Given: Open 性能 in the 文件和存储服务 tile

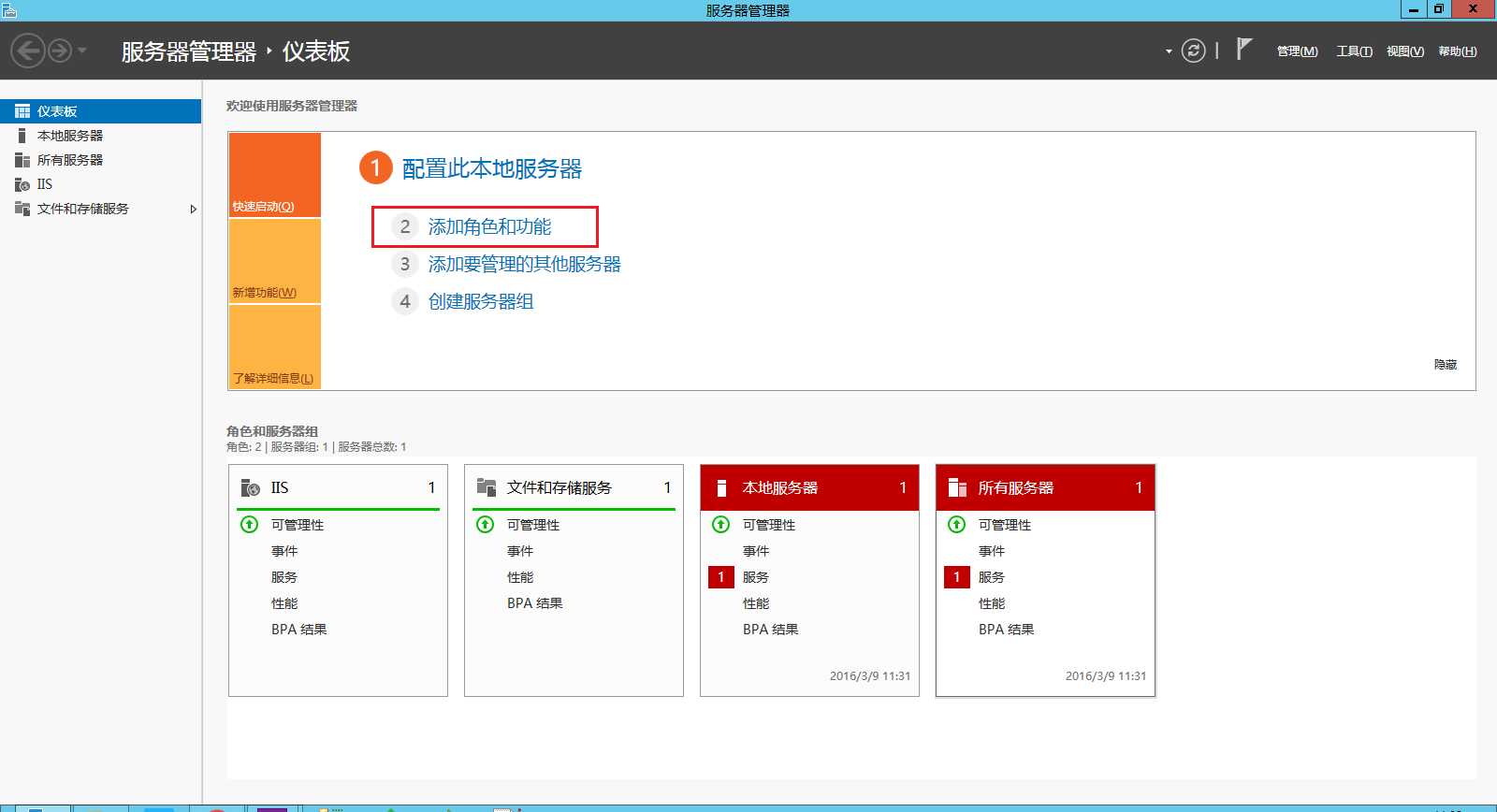Looking at the screenshot, I should [x=520, y=577].
